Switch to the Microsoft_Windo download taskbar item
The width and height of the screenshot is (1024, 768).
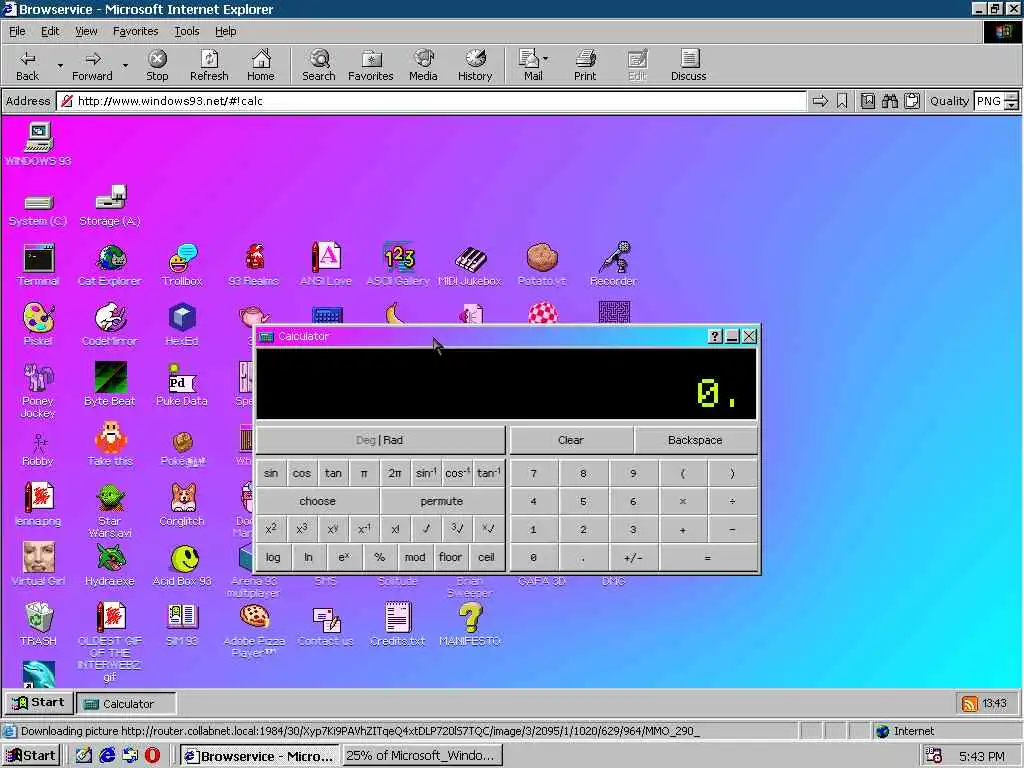(422, 756)
